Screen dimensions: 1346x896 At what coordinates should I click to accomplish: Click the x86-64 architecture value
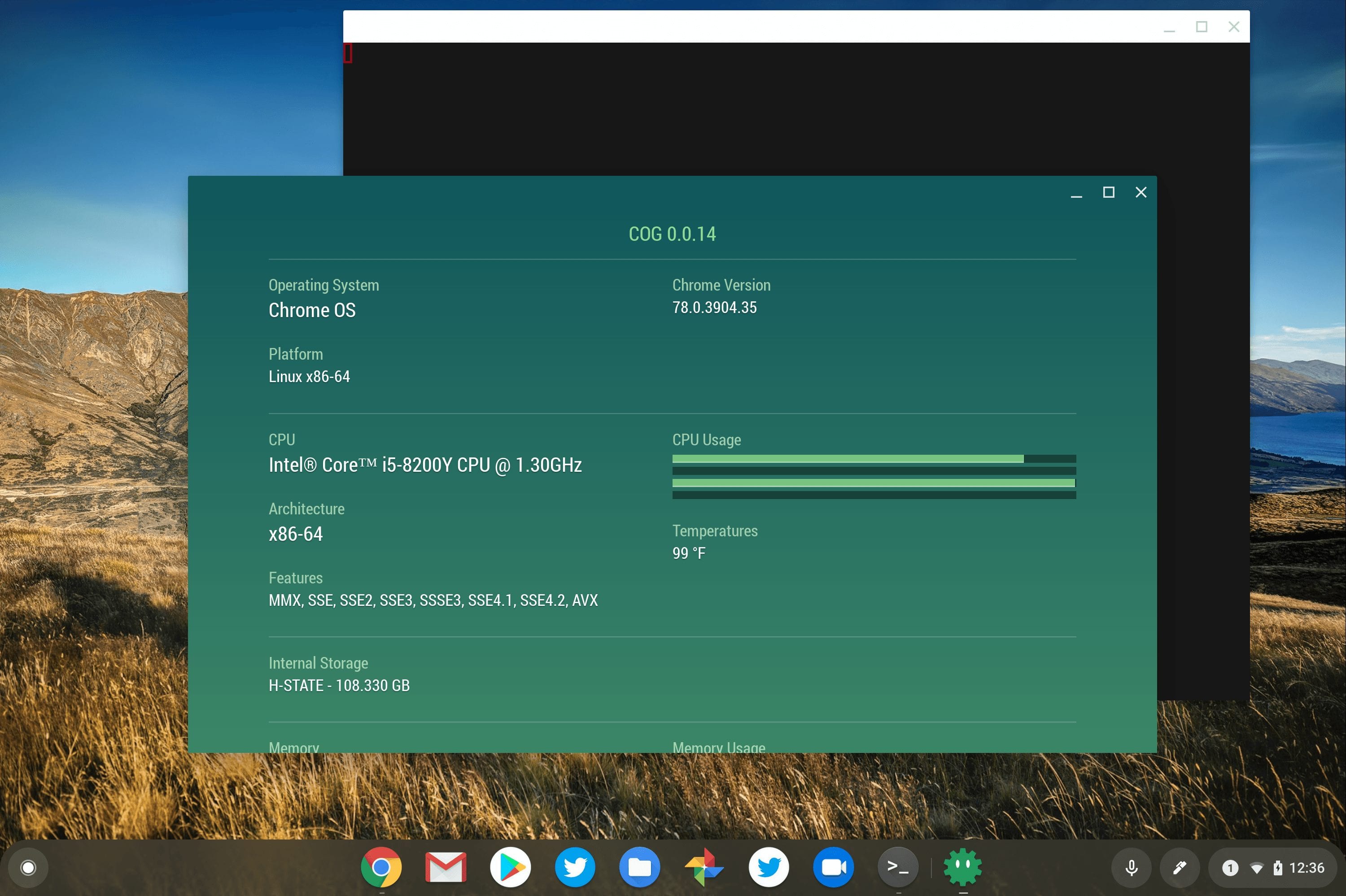point(296,534)
